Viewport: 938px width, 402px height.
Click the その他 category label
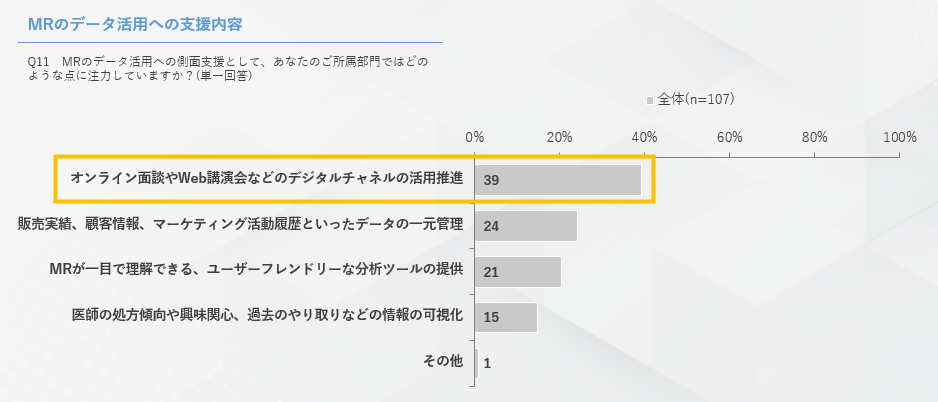[443, 361]
